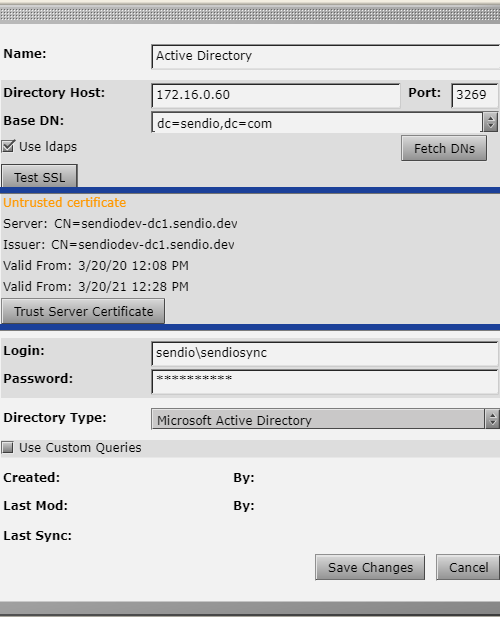Click the Directory Type dropdown arrow
The width and height of the screenshot is (500, 617).
492,419
